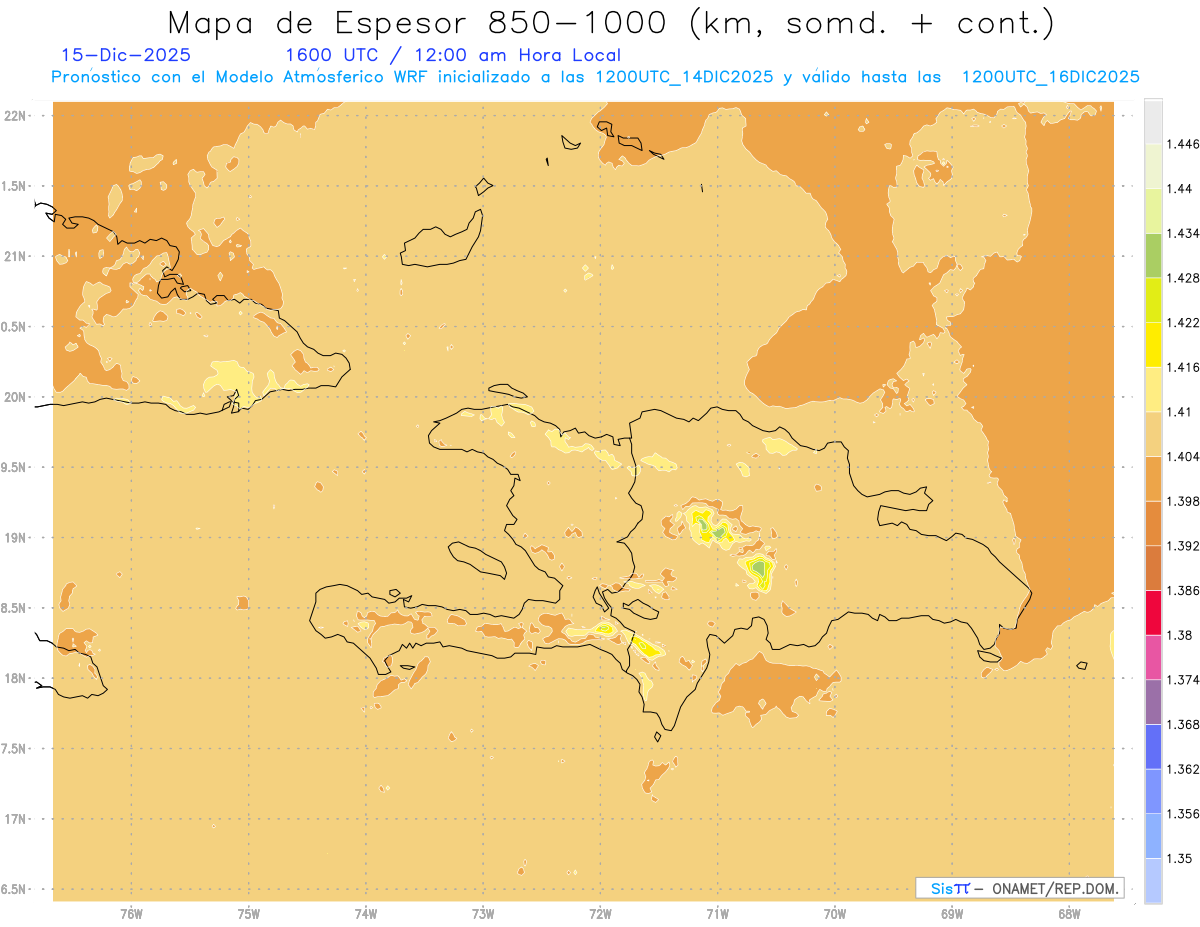Select the '18N' latitude label
1200x927 pixels.
pos(16,678)
